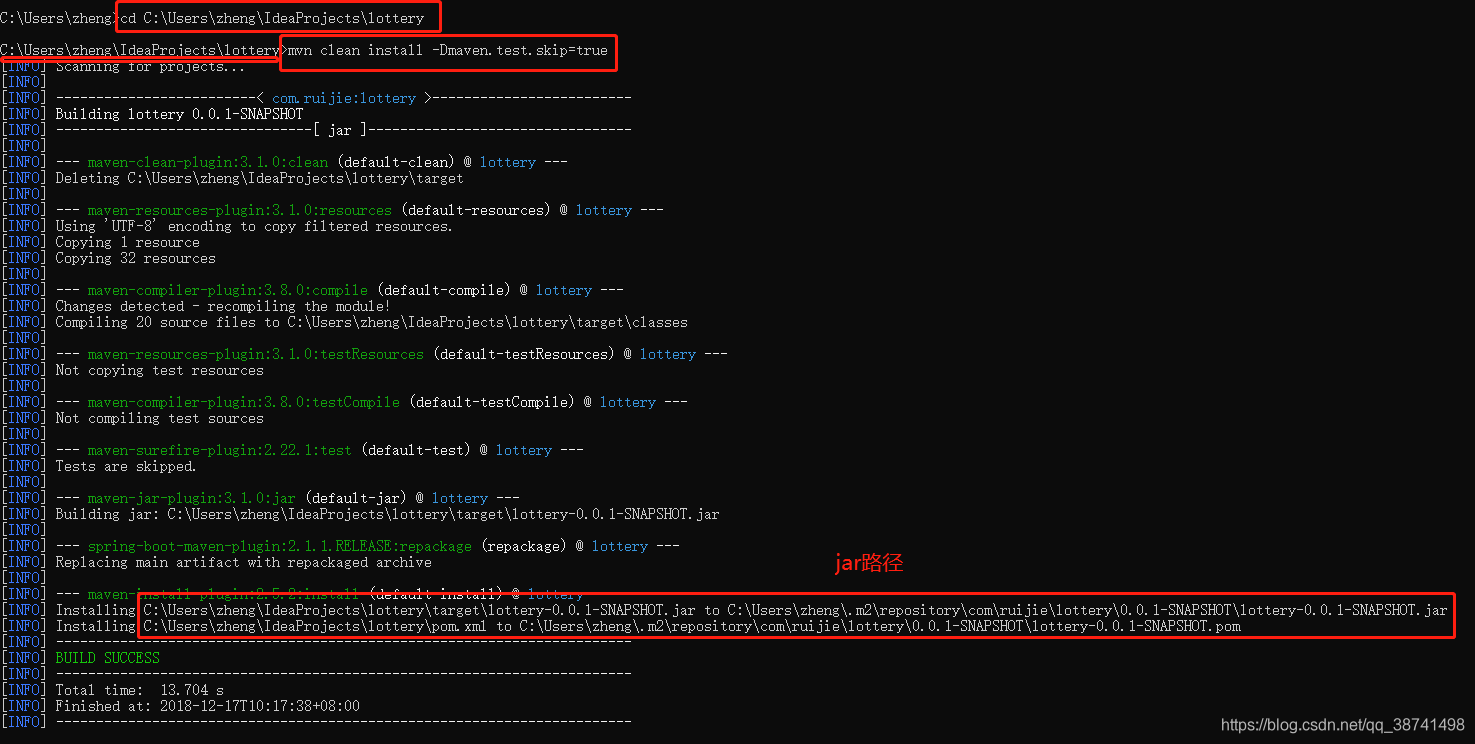The height and width of the screenshot is (744, 1475).
Task: Click the maven-resources-plugin:3.1.0:resources label
Action: (x=239, y=209)
